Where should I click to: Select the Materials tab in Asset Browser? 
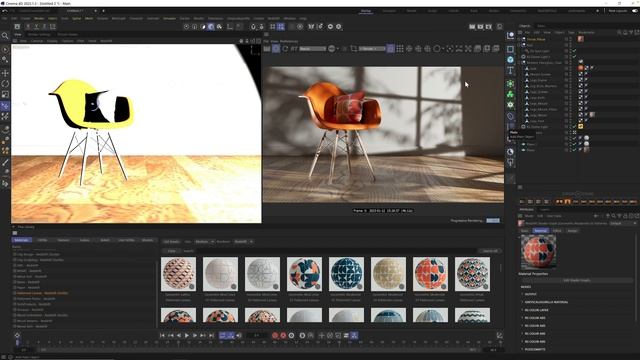pos(21,240)
